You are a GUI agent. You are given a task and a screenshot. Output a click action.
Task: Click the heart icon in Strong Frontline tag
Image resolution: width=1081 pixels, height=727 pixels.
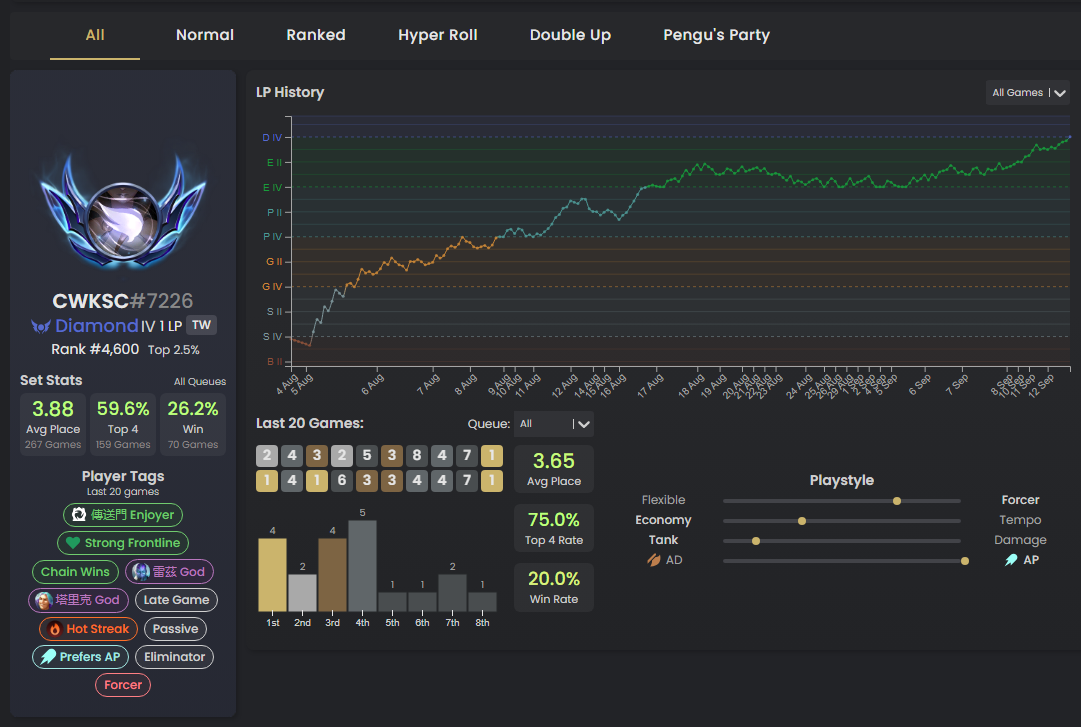(72, 543)
